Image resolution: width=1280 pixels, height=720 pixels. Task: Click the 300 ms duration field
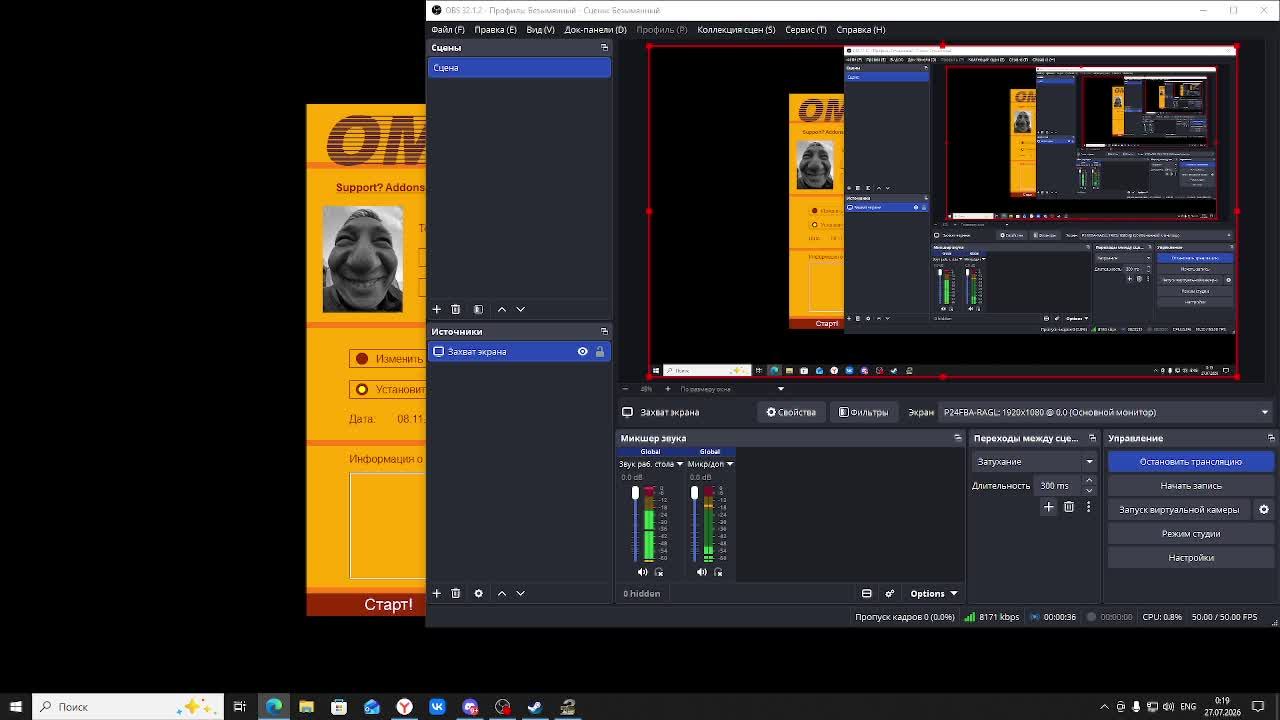(x=1058, y=486)
